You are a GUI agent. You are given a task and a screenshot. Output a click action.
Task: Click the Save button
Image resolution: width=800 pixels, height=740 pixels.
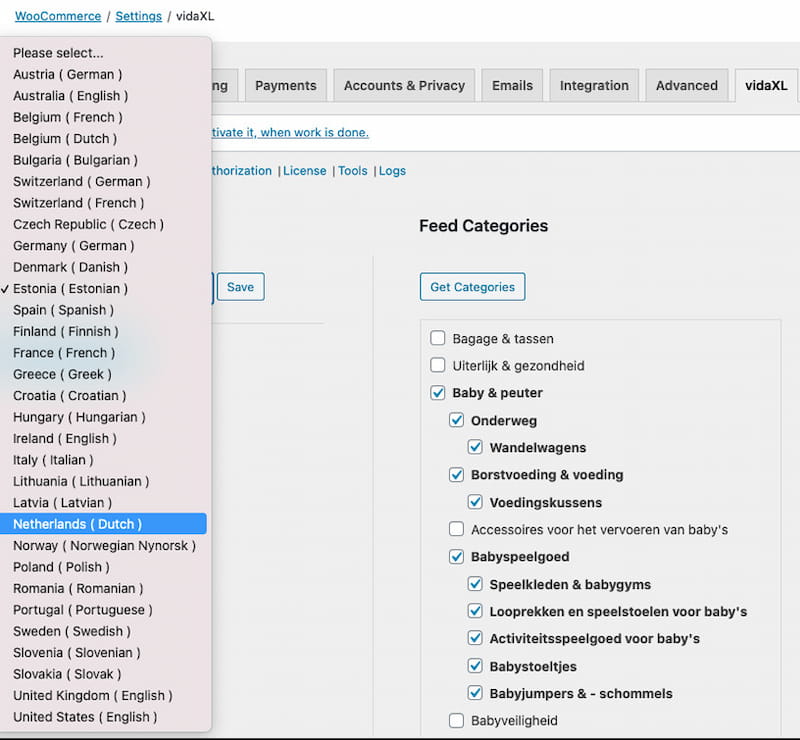pyautogui.click(x=240, y=286)
